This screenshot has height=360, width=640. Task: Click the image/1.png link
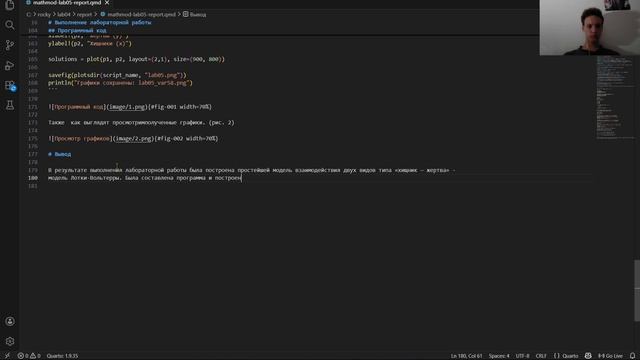point(127,107)
